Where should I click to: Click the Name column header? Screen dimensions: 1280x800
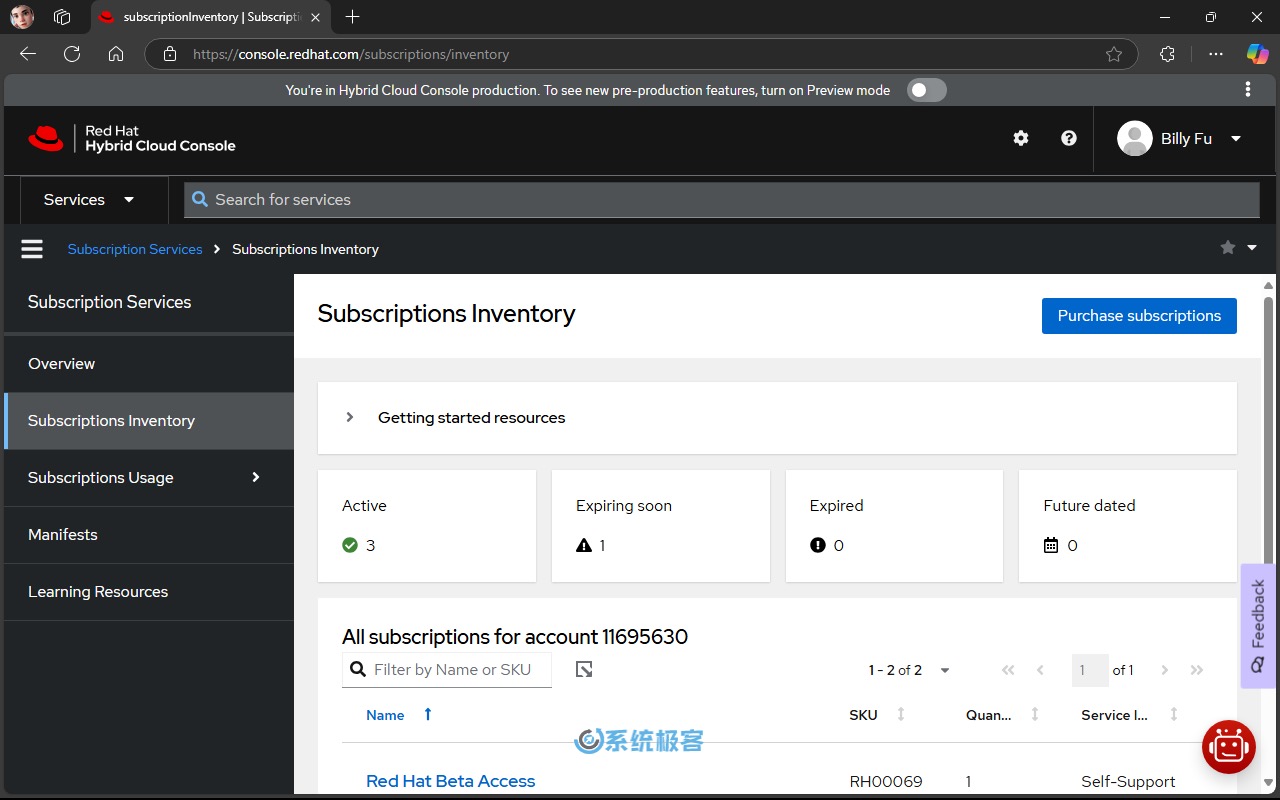tap(385, 715)
